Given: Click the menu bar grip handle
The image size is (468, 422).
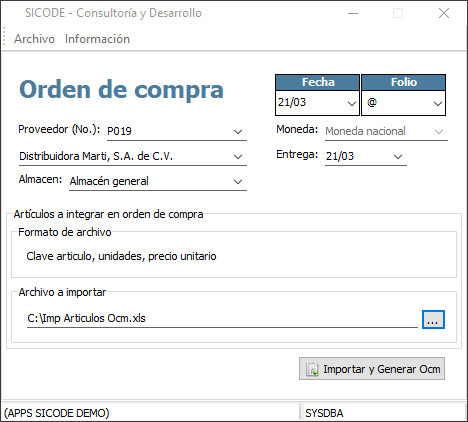Looking at the screenshot, I should tap(4, 36).
